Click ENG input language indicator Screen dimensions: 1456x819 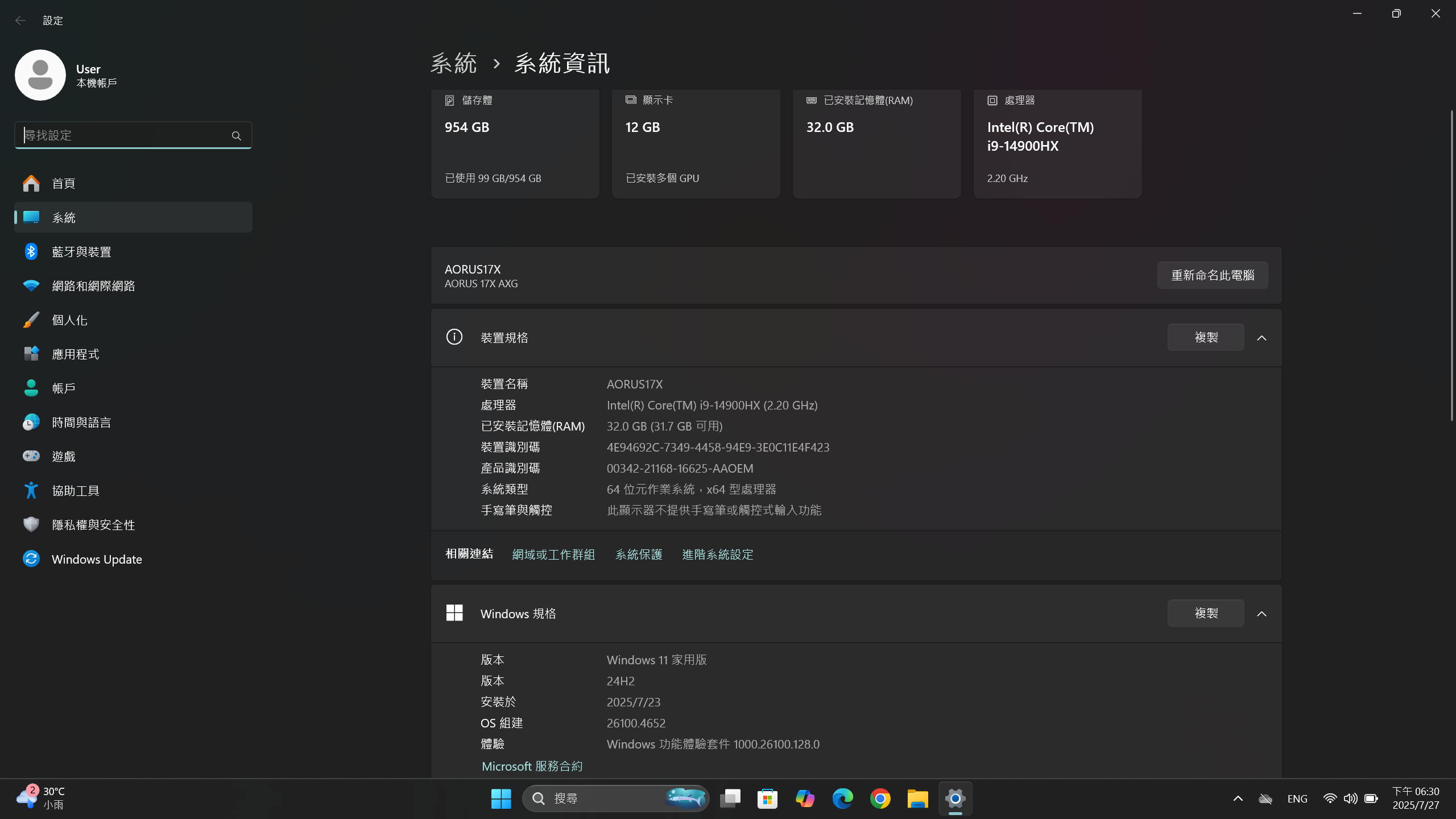1297,799
